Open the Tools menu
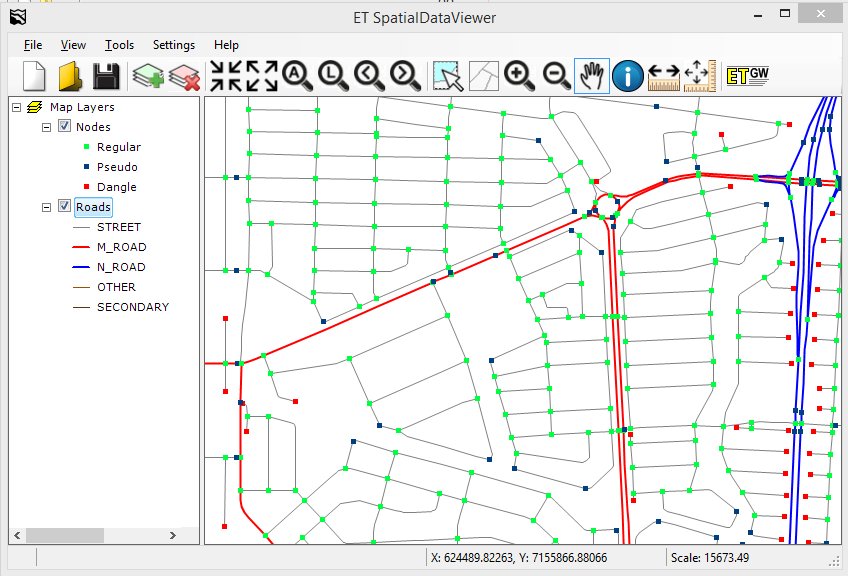 click(119, 45)
